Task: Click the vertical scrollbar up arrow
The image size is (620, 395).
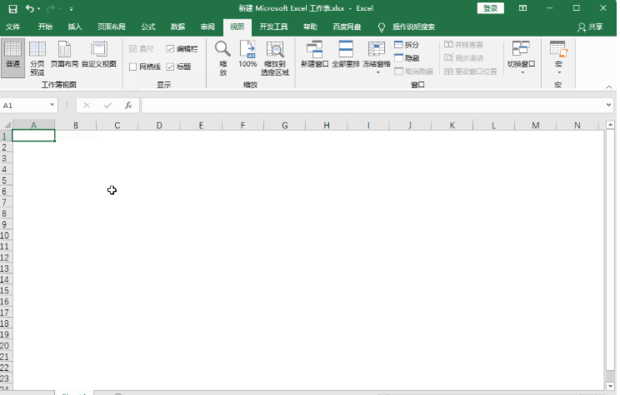Action: pyautogui.click(x=610, y=125)
